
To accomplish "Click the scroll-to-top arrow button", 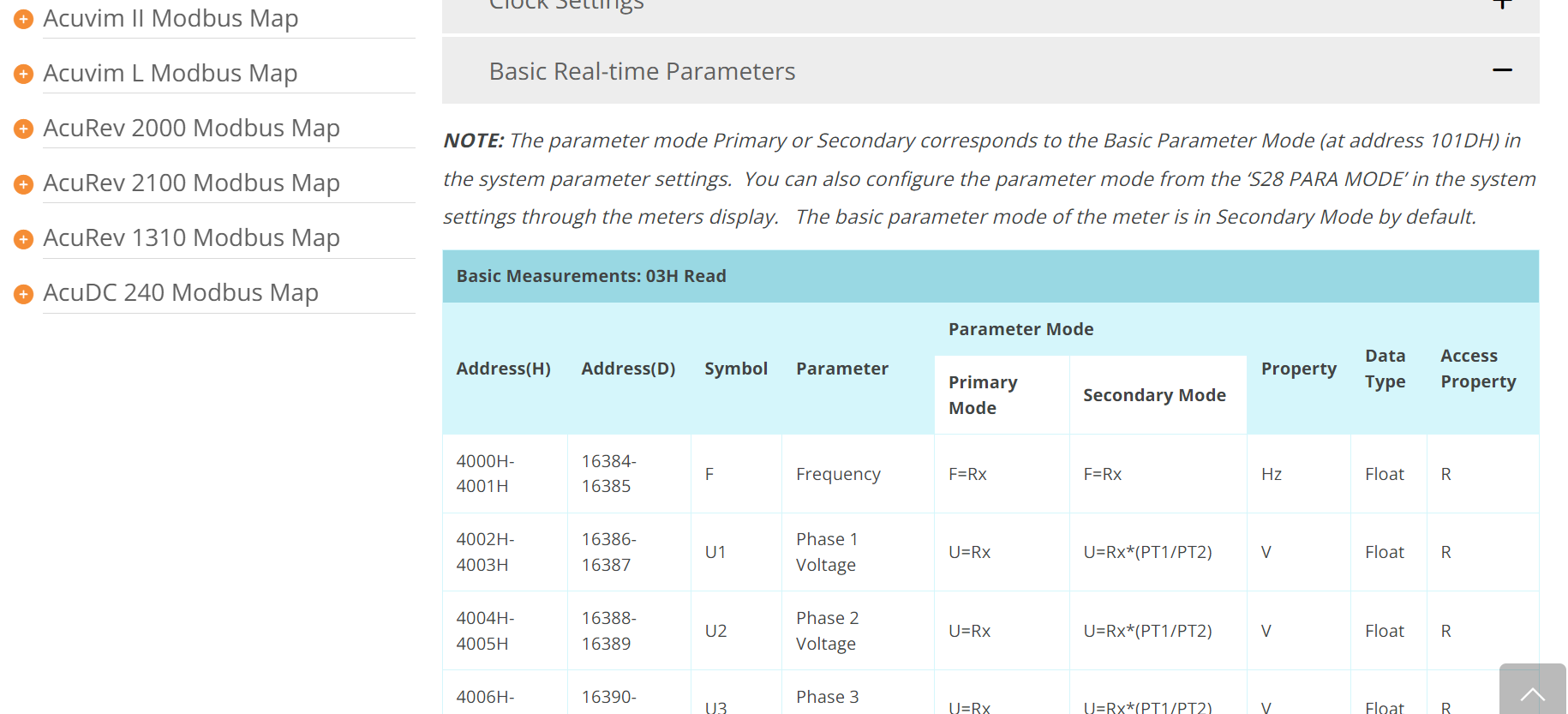I will [1532, 691].
